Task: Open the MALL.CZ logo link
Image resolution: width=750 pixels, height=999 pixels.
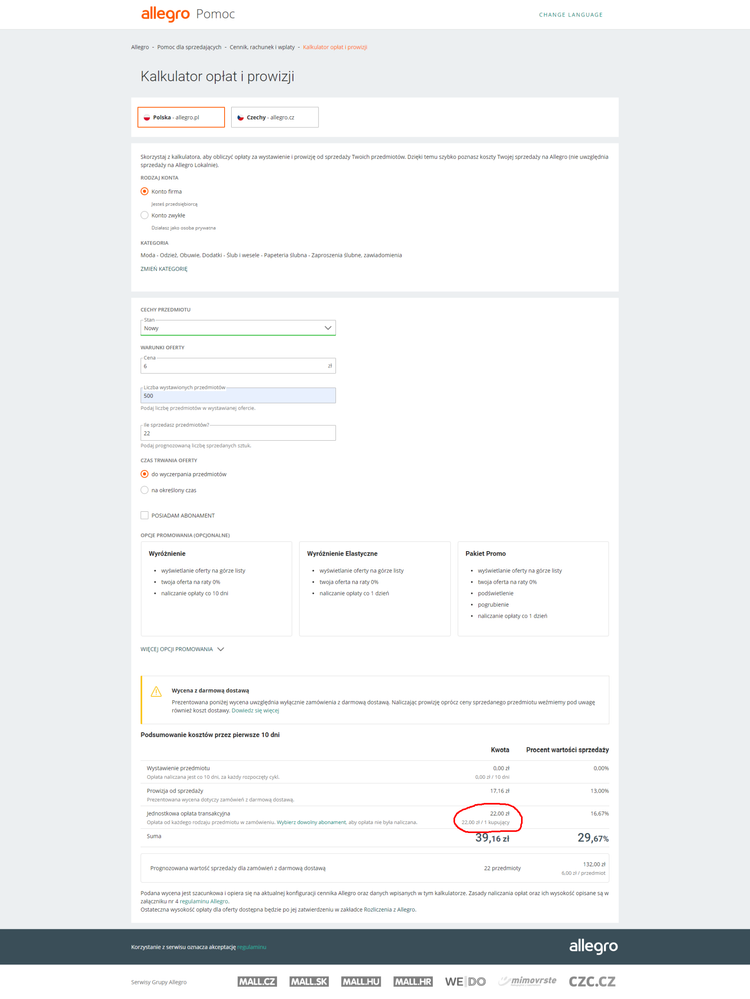Action: point(257,982)
